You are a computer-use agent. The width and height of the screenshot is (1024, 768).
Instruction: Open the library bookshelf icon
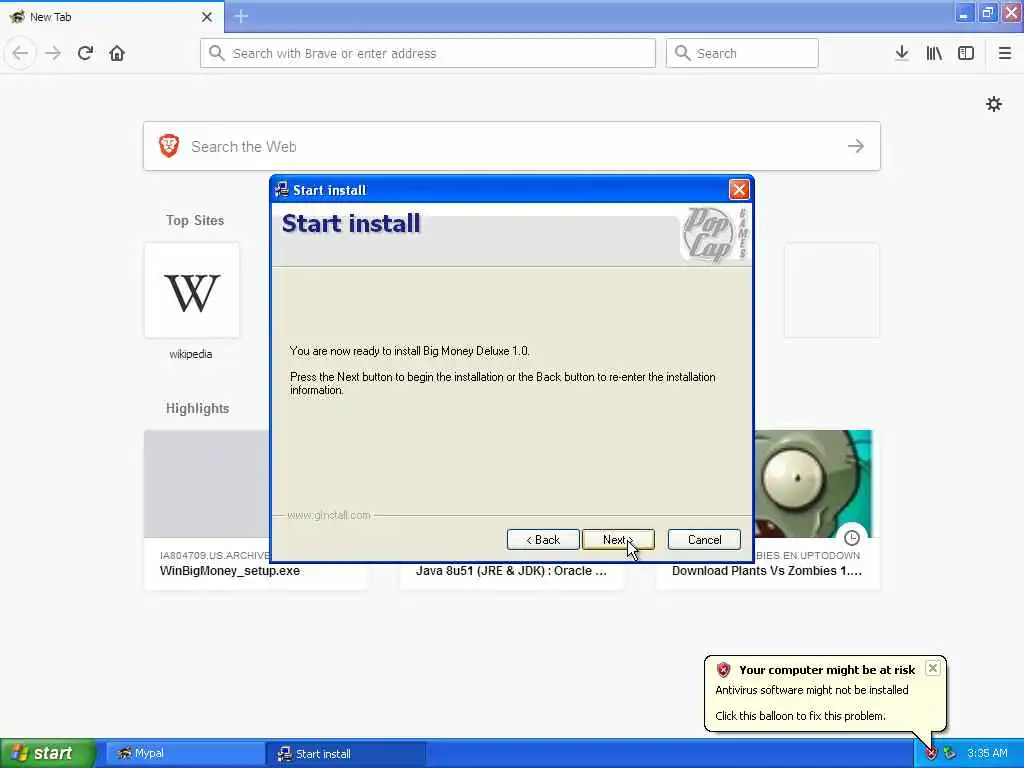click(x=934, y=53)
